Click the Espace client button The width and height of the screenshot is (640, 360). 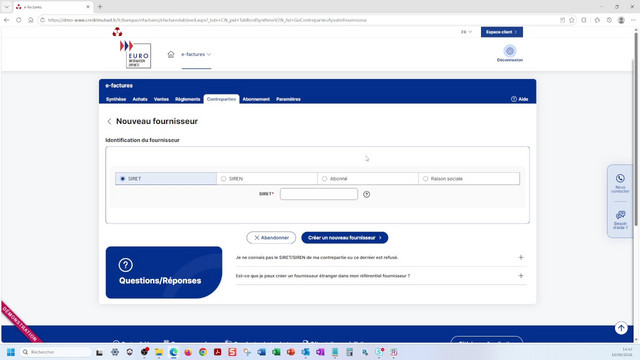tap(502, 32)
